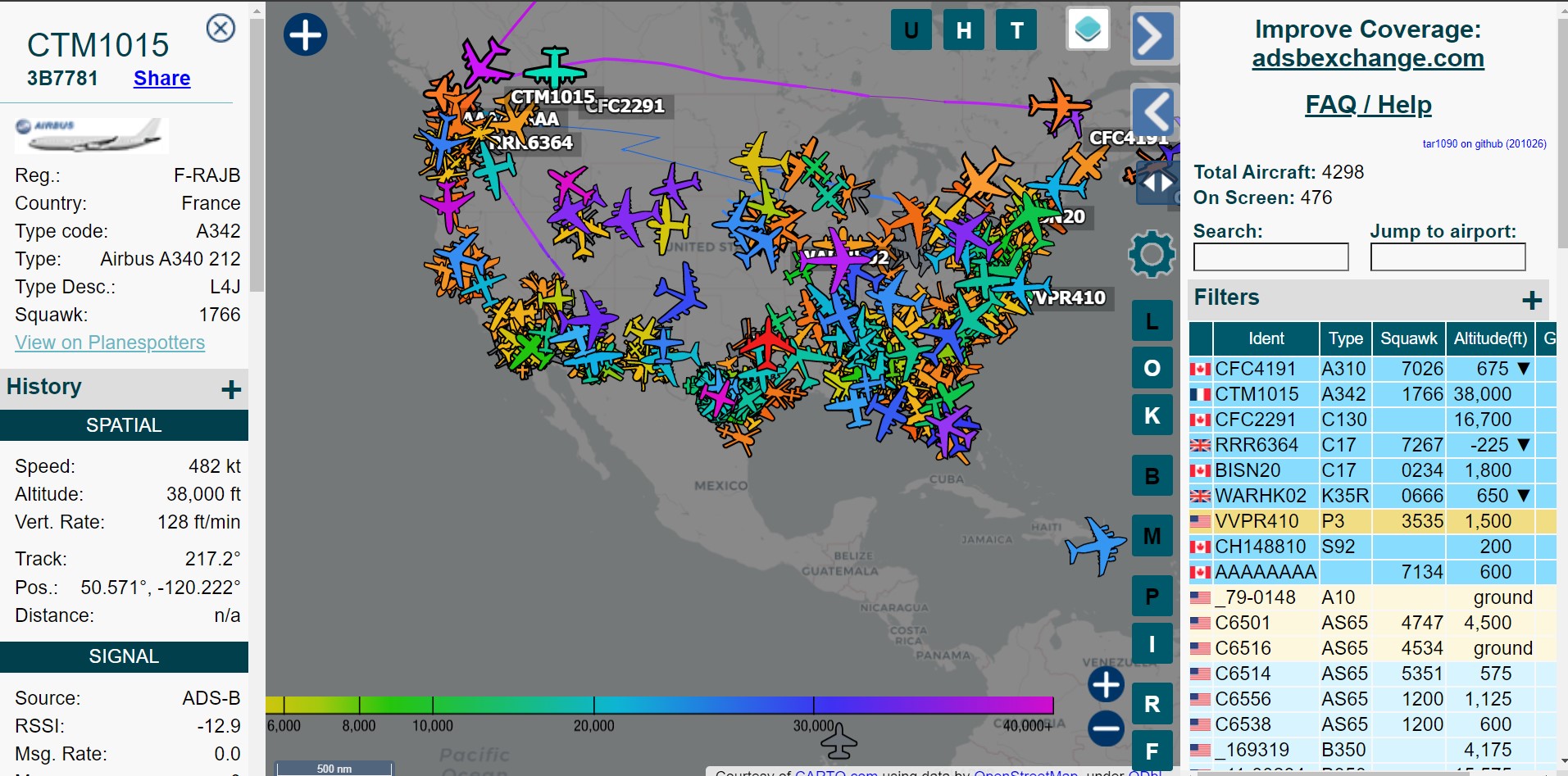Select RRR6364 row in aircraft table

point(1372,445)
